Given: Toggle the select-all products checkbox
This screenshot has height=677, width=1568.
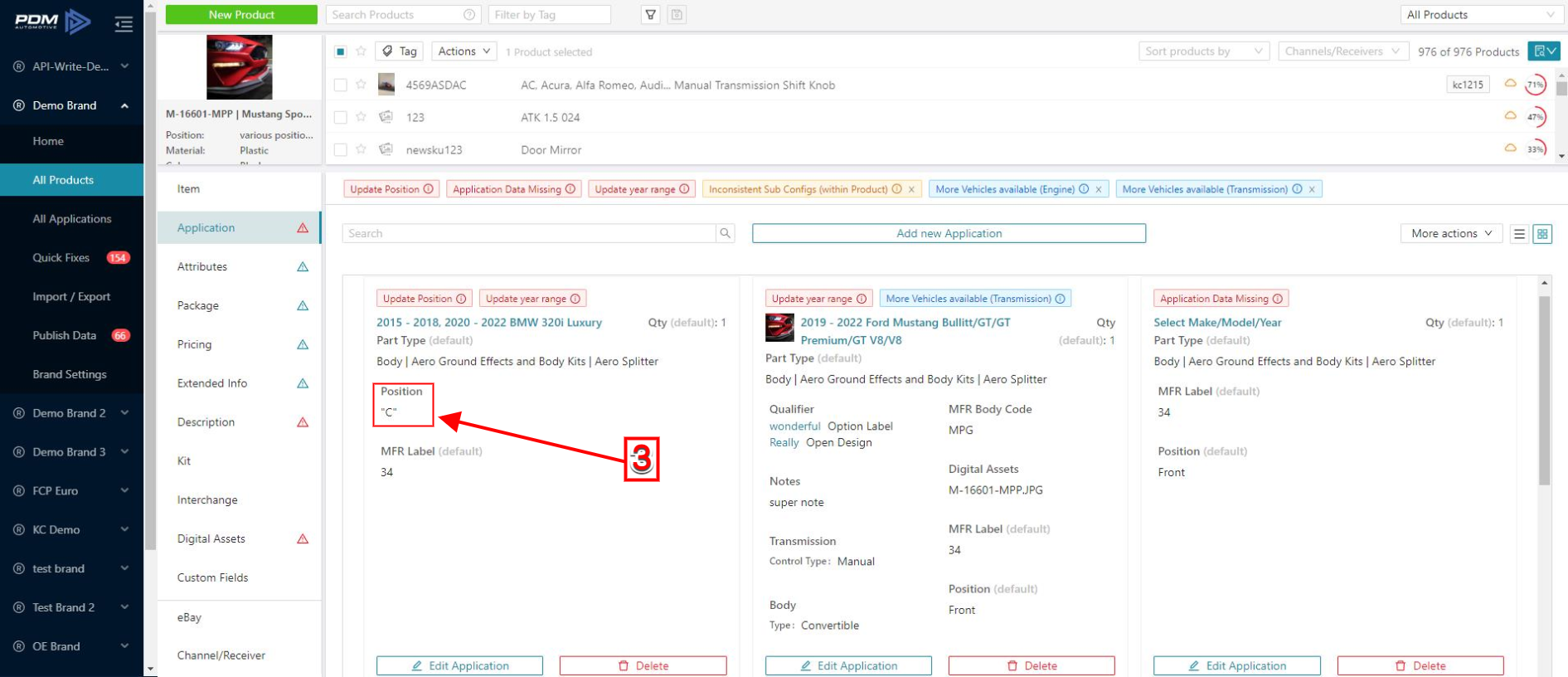Looking at the screenshot, I should [341, 51].
